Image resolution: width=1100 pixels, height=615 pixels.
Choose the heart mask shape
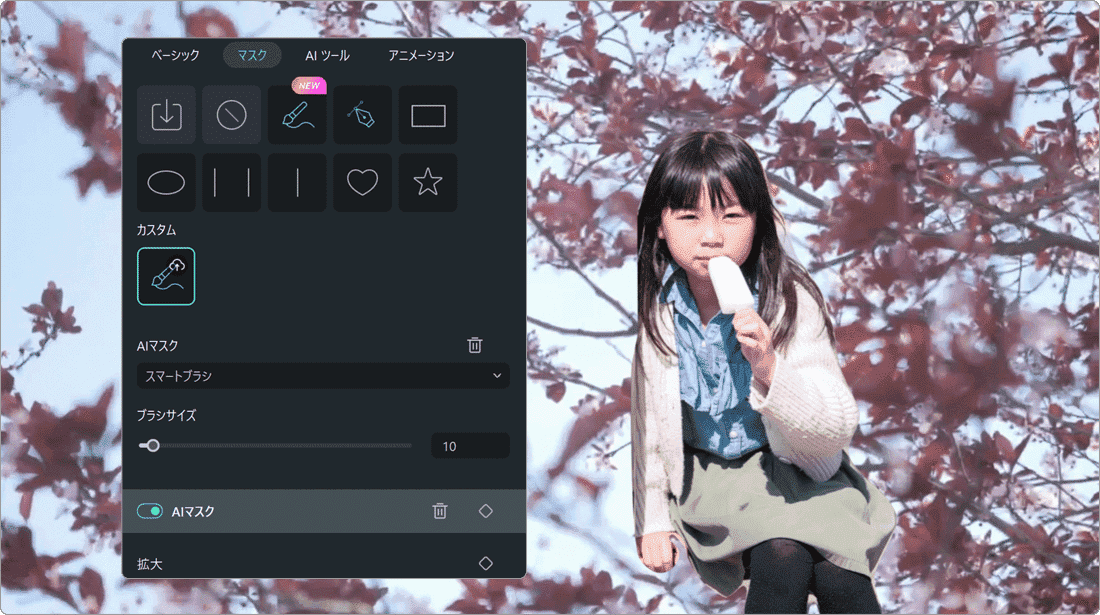coord(362,182)
